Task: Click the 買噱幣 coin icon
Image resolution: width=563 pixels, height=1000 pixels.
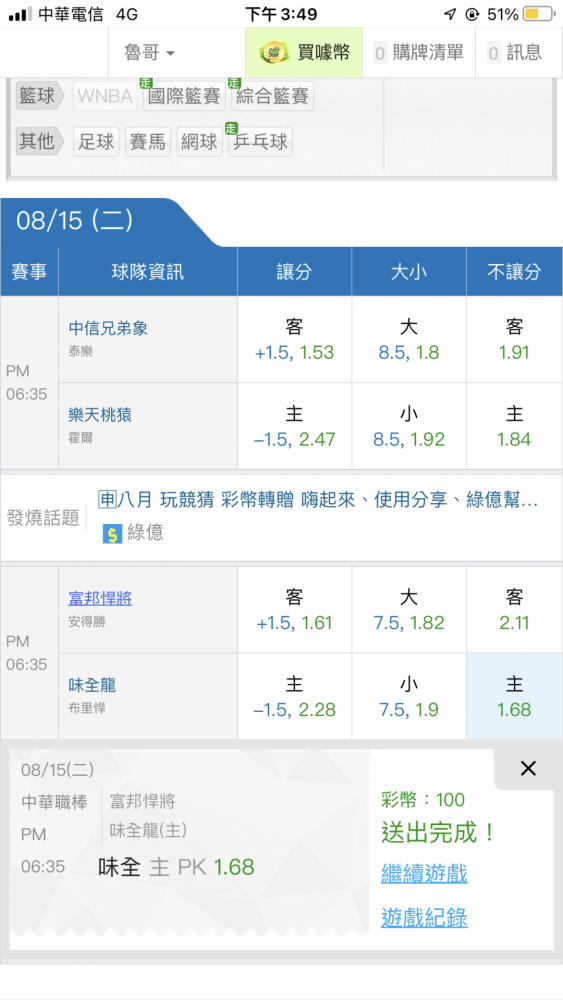Action: click(274, 52)
